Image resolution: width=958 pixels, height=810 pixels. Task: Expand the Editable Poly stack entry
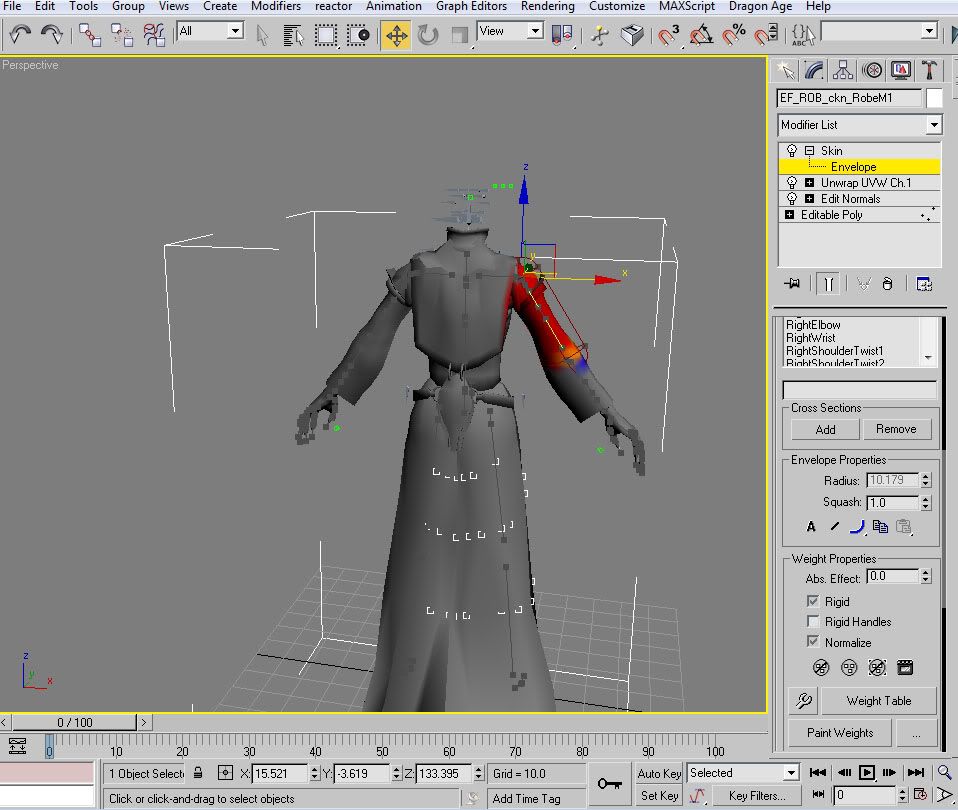coord(790,215)
